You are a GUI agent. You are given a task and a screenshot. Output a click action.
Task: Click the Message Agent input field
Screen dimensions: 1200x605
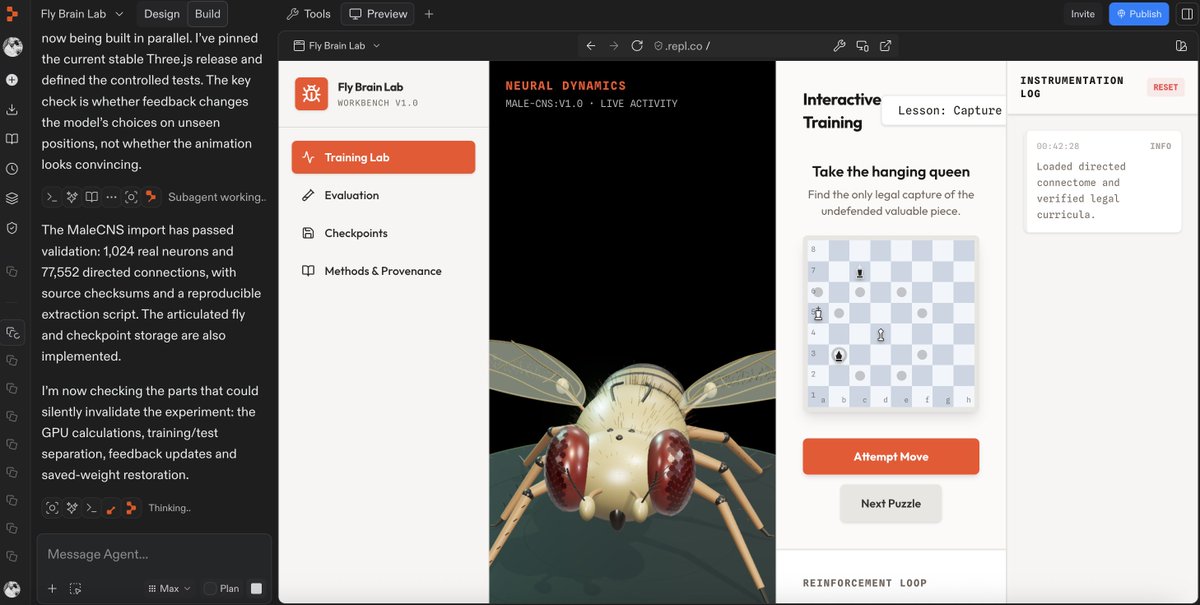(x=154, y=554)
